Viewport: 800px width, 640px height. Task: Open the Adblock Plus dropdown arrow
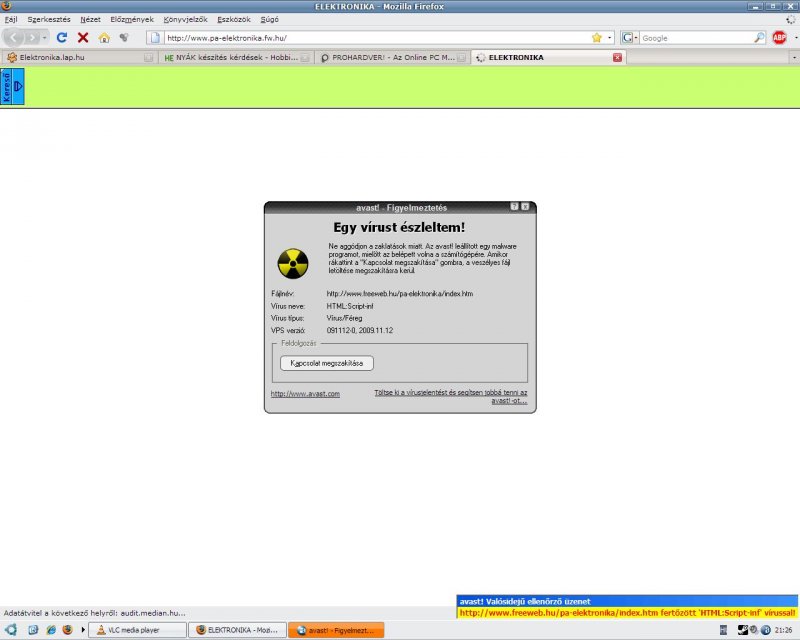(x=795, y=38)
